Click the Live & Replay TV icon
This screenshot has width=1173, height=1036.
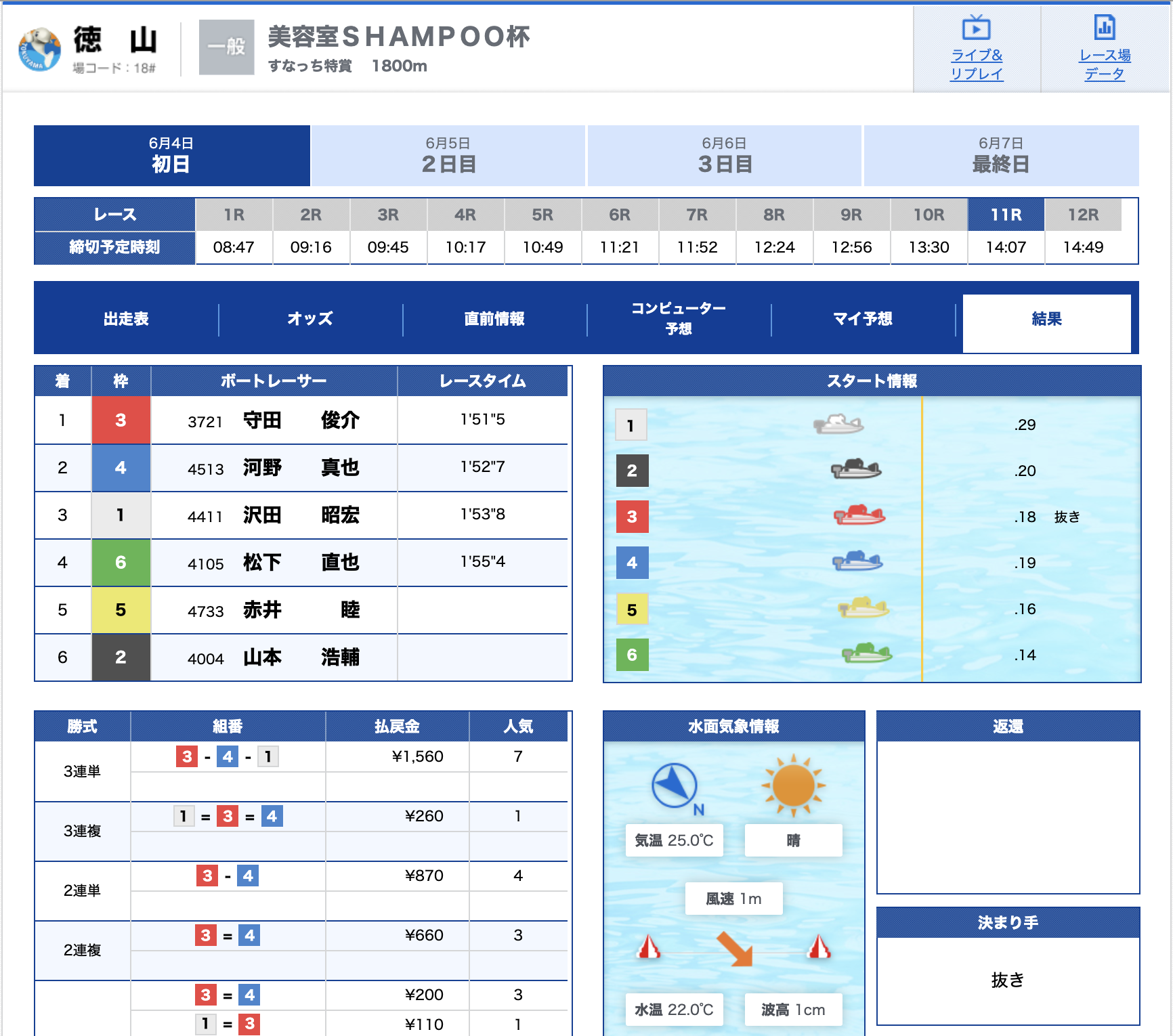coord(976,28)
